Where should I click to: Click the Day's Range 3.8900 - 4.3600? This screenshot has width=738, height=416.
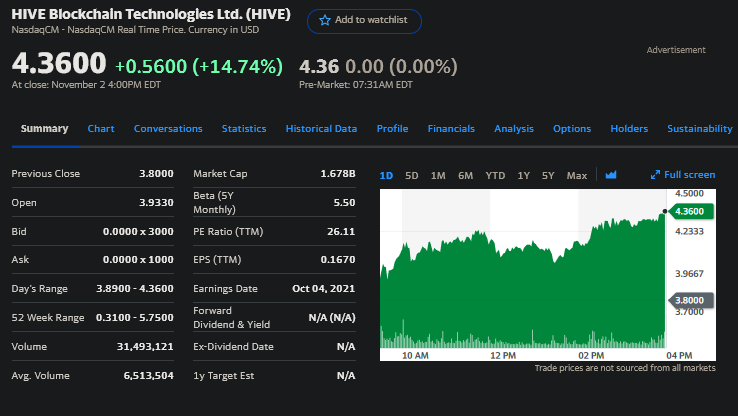pyautogui.click(x=135, y=288)
